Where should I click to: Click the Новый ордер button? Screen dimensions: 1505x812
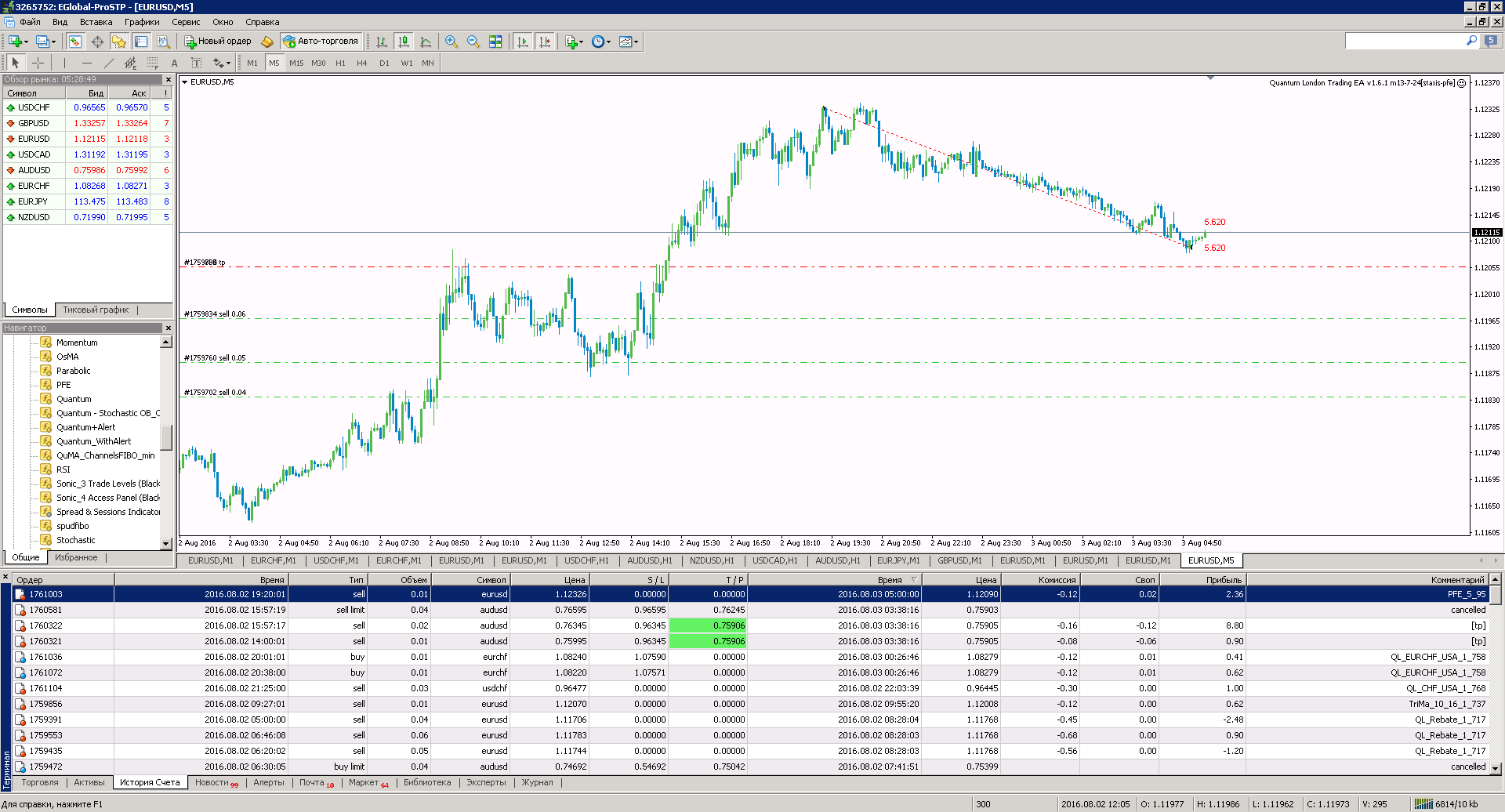[218, 42]
